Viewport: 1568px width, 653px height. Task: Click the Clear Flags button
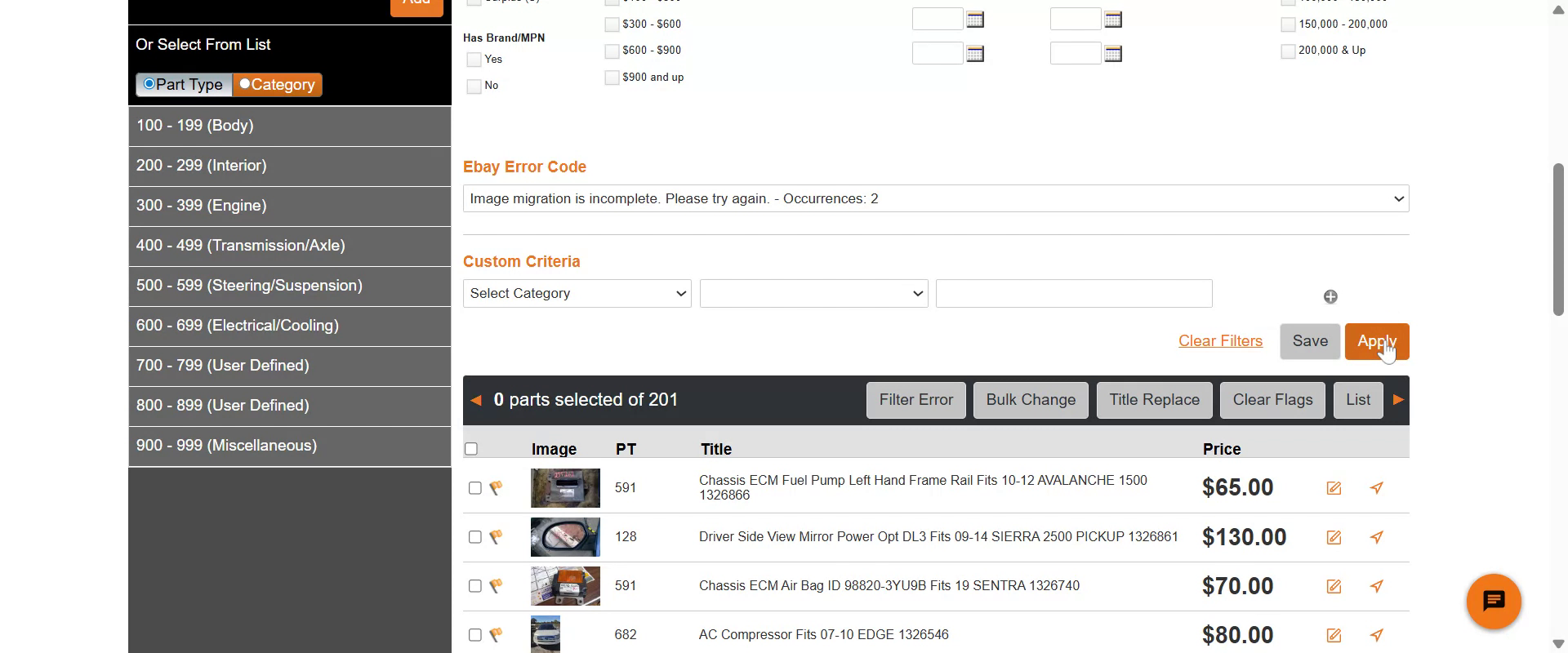click(1272, 400)
